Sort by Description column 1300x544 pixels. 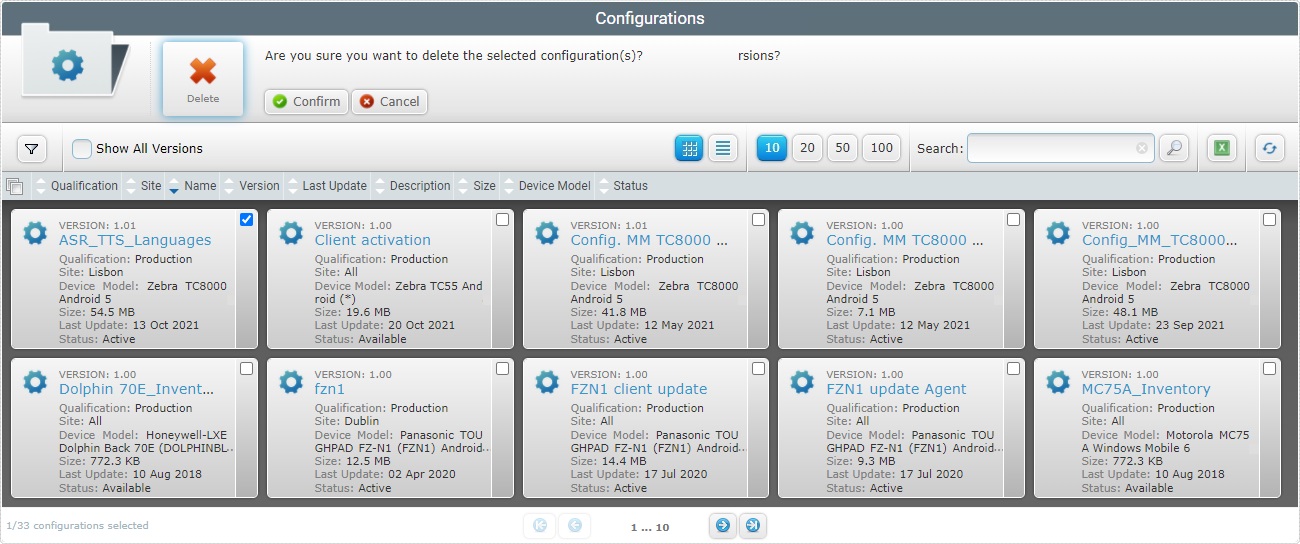[x=420, y=186]
